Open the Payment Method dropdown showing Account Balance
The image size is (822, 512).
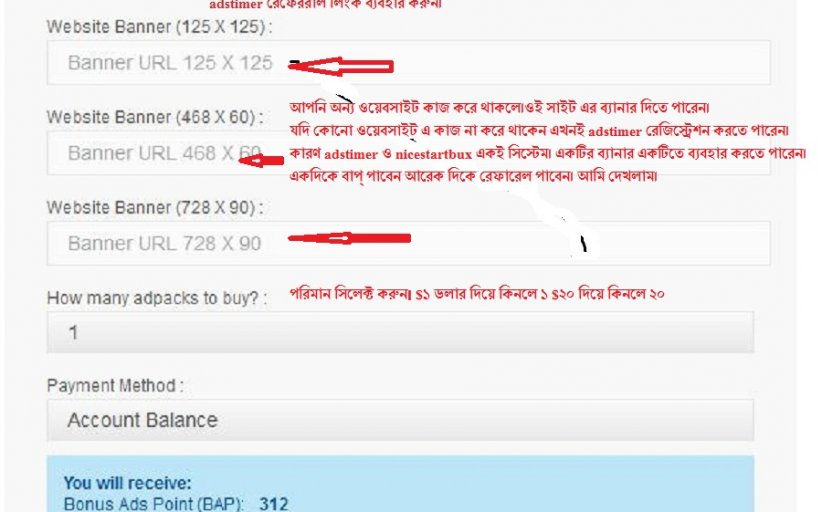click(x=400, y=420)
